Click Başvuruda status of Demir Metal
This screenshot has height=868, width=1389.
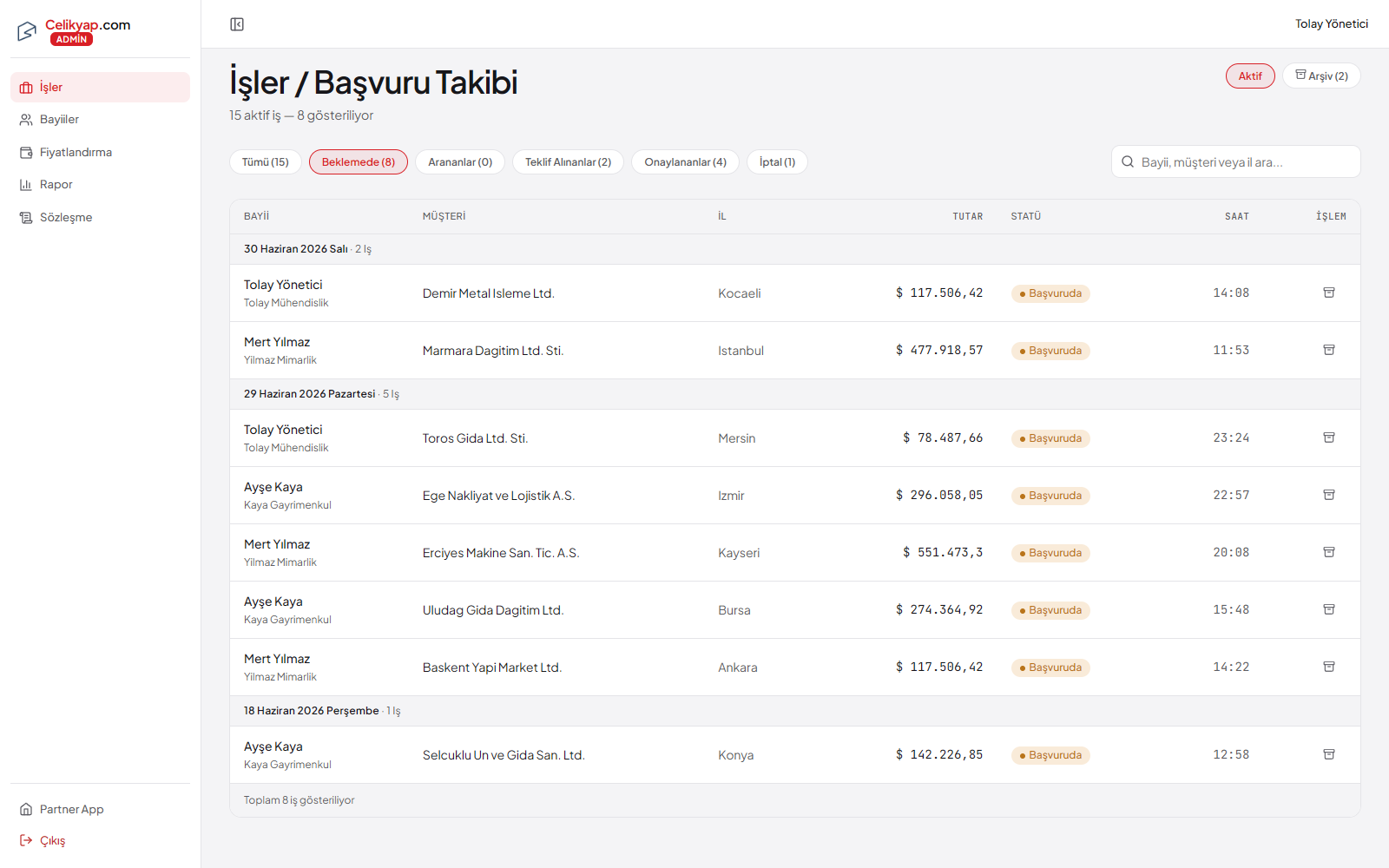click(1050, 293)
